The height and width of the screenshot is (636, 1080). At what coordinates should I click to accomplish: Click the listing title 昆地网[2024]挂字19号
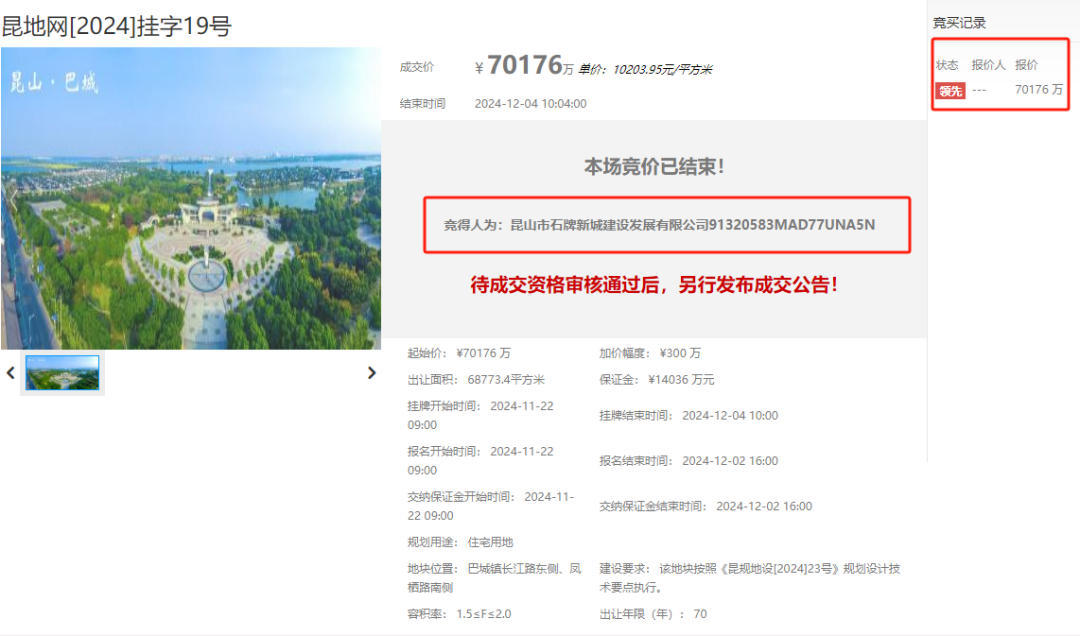point(116,26)
